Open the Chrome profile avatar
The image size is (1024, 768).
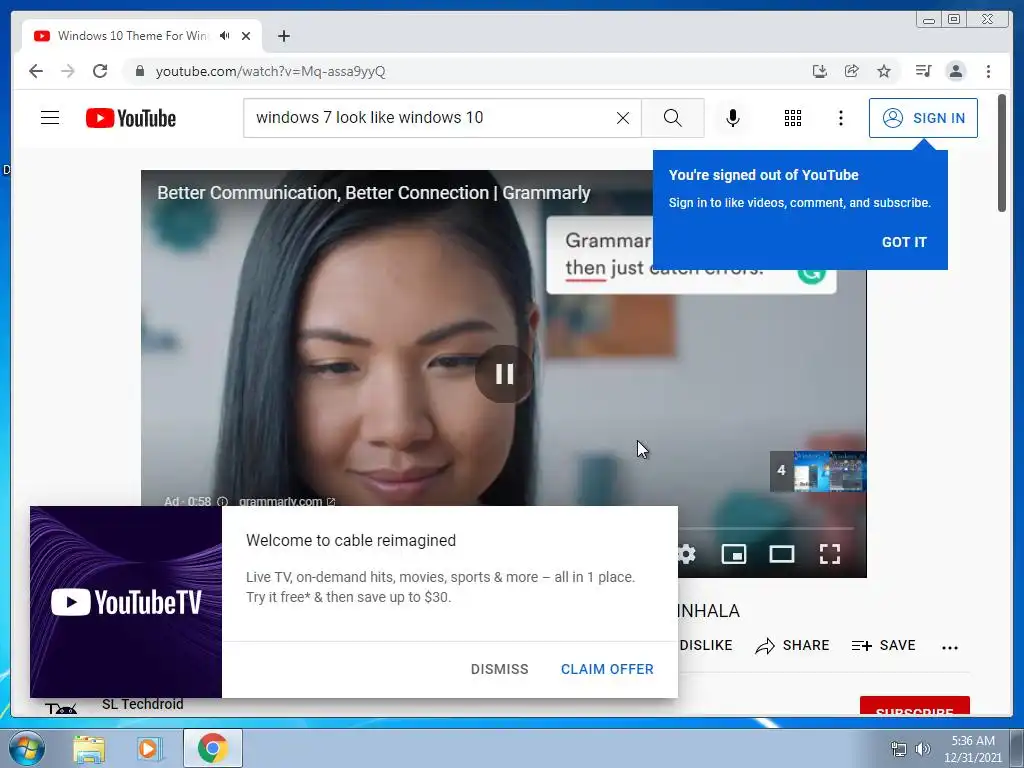(955, 71)
